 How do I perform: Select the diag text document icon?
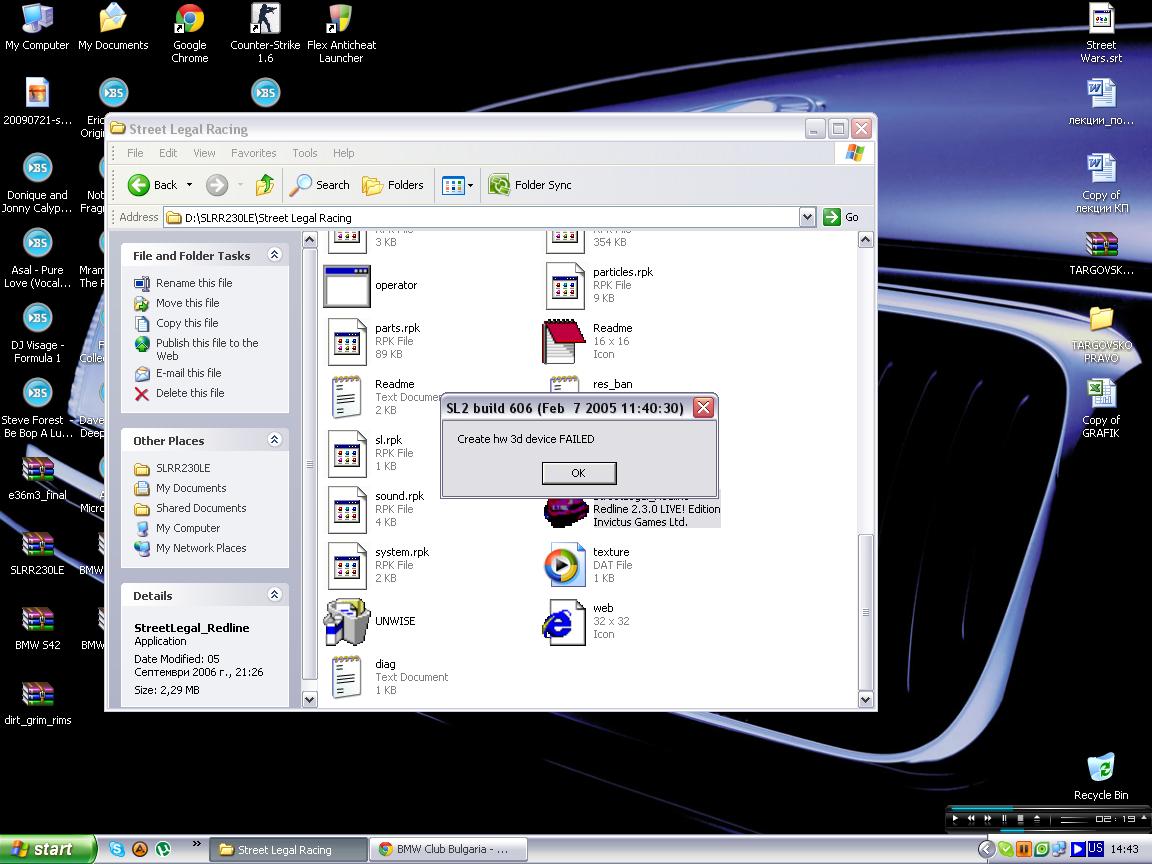tap(347, 677)
